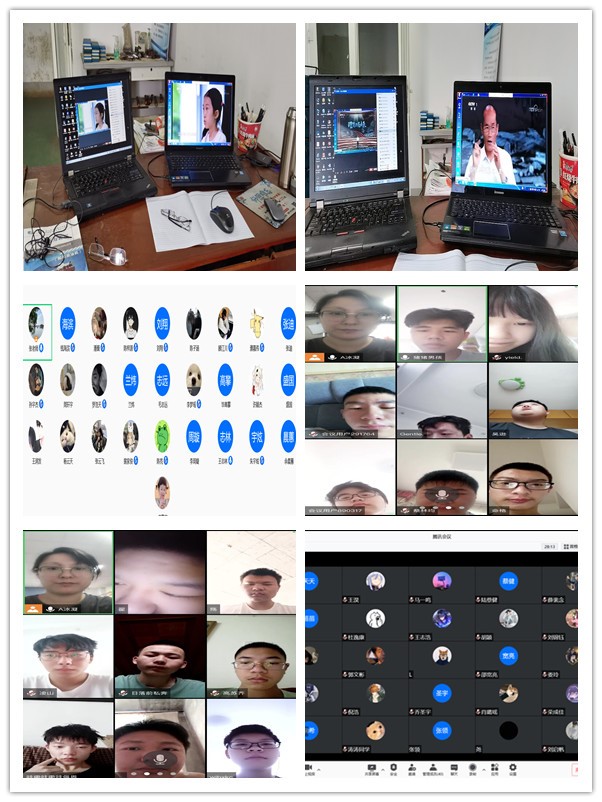Expand the arrow next to Record button
Screen dimensions: 602x802
coord(483,767)
